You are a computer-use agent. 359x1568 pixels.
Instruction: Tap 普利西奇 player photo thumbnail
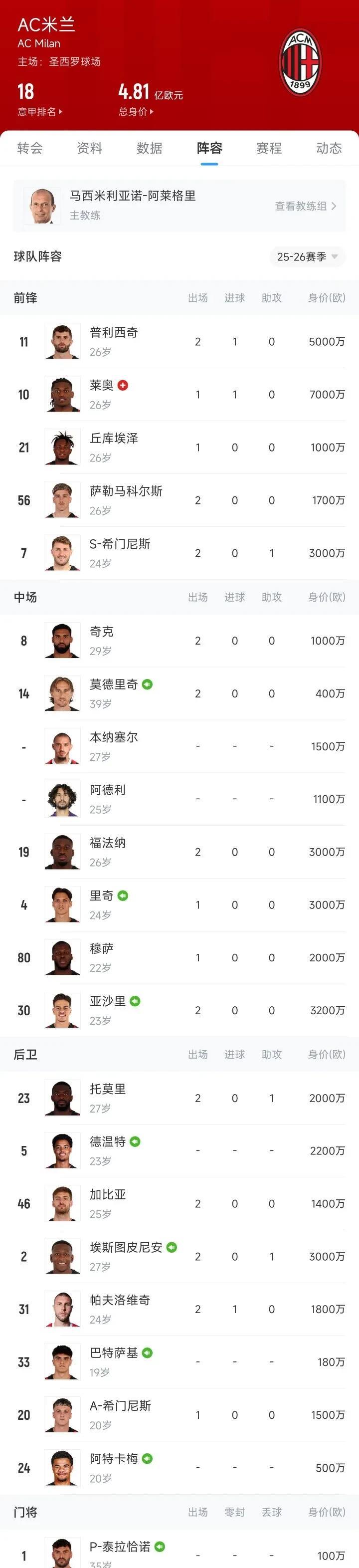tap(62, 341)
